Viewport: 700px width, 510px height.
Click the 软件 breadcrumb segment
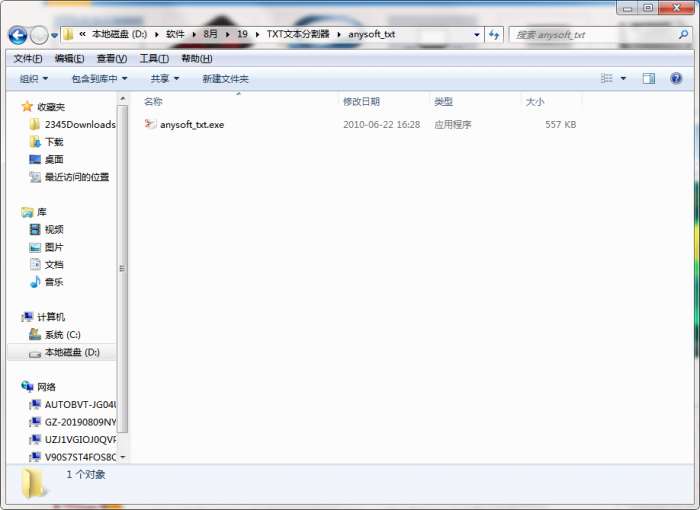[x=175, y=34]
